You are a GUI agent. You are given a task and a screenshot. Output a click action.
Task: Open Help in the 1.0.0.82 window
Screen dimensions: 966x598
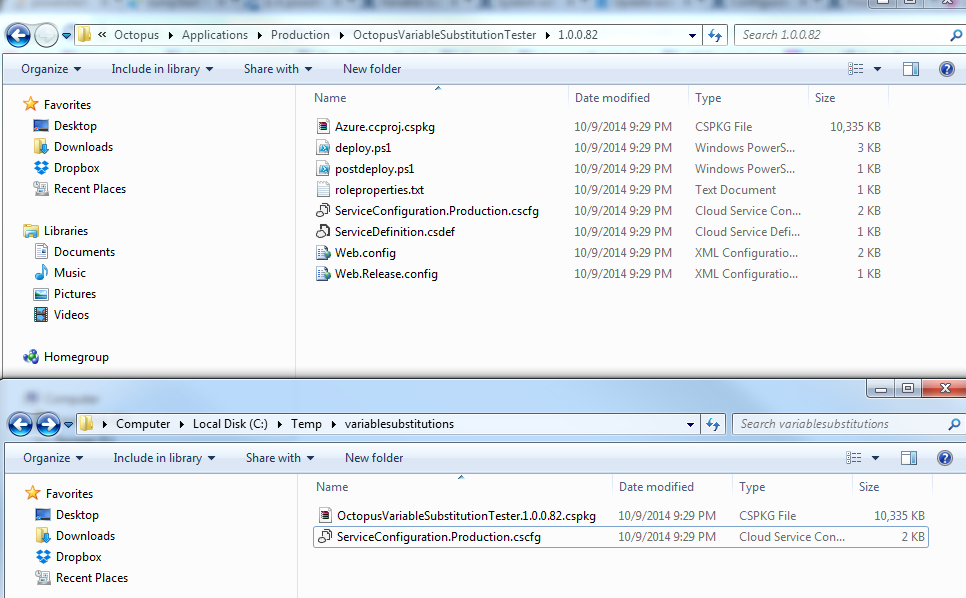point(947,69)
